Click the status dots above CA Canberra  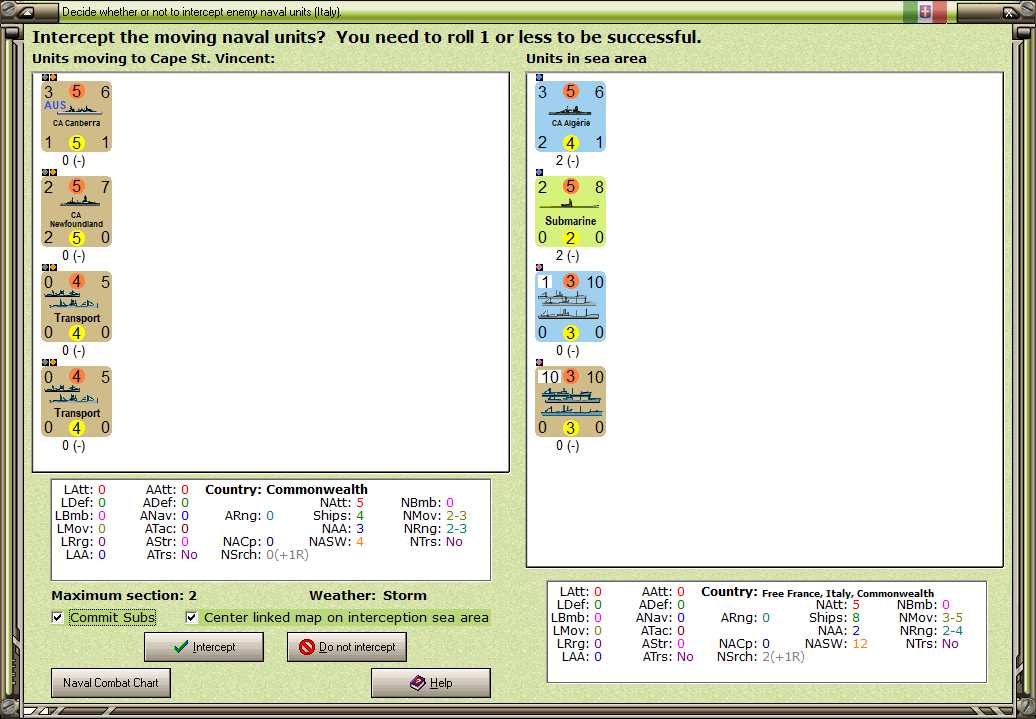pyautogui.click(x=50, y=77)
